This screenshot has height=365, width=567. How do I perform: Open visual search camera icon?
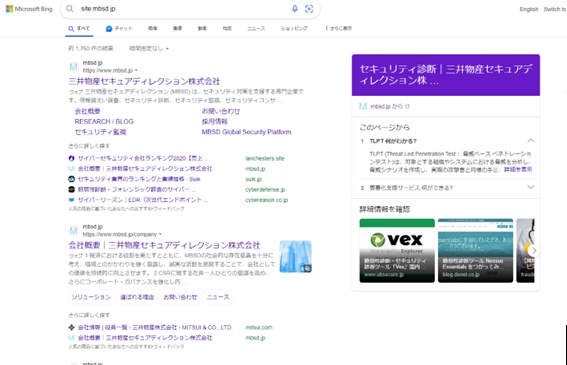[x=309, y=9]
